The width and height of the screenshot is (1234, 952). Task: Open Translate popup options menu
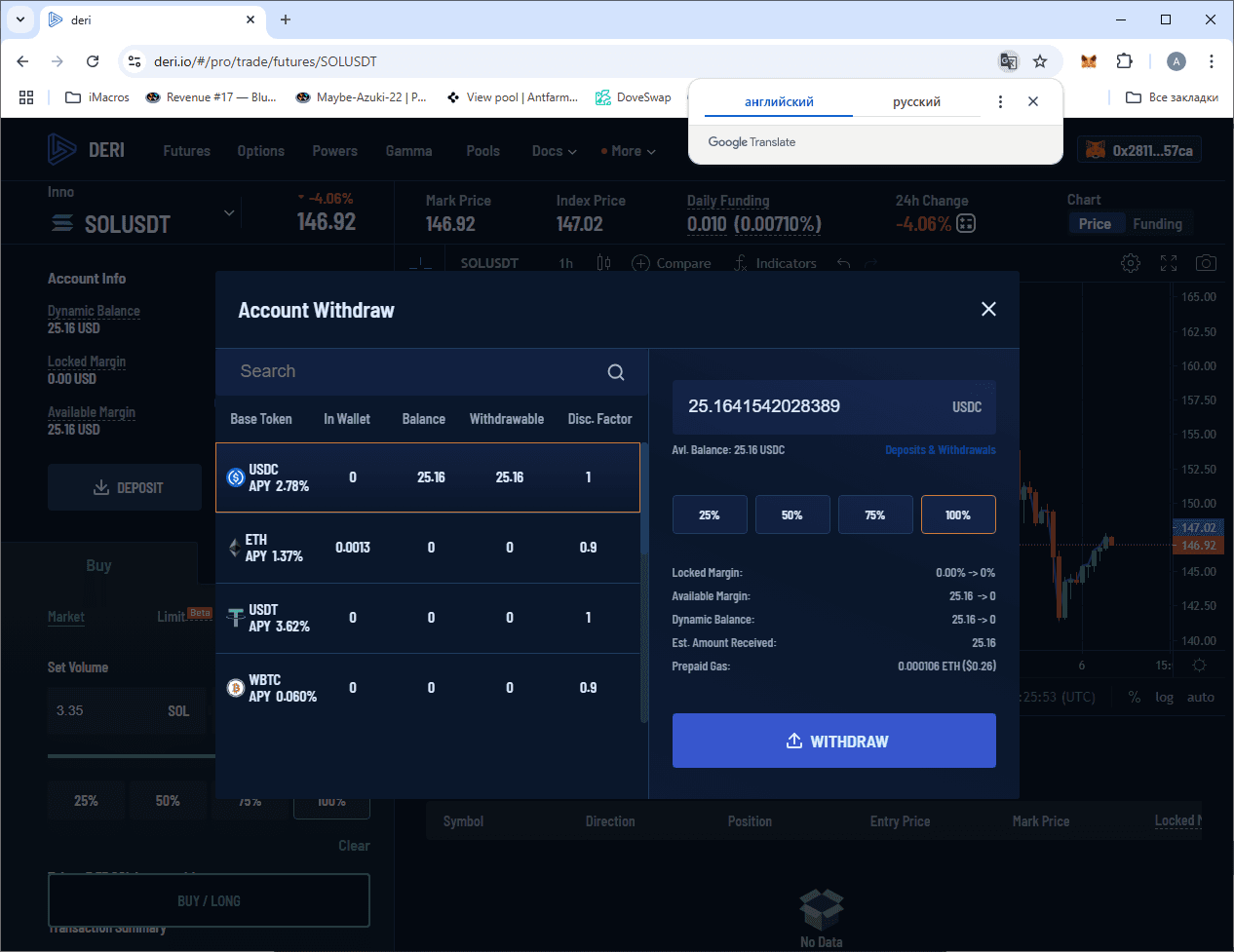point(1000,101)
